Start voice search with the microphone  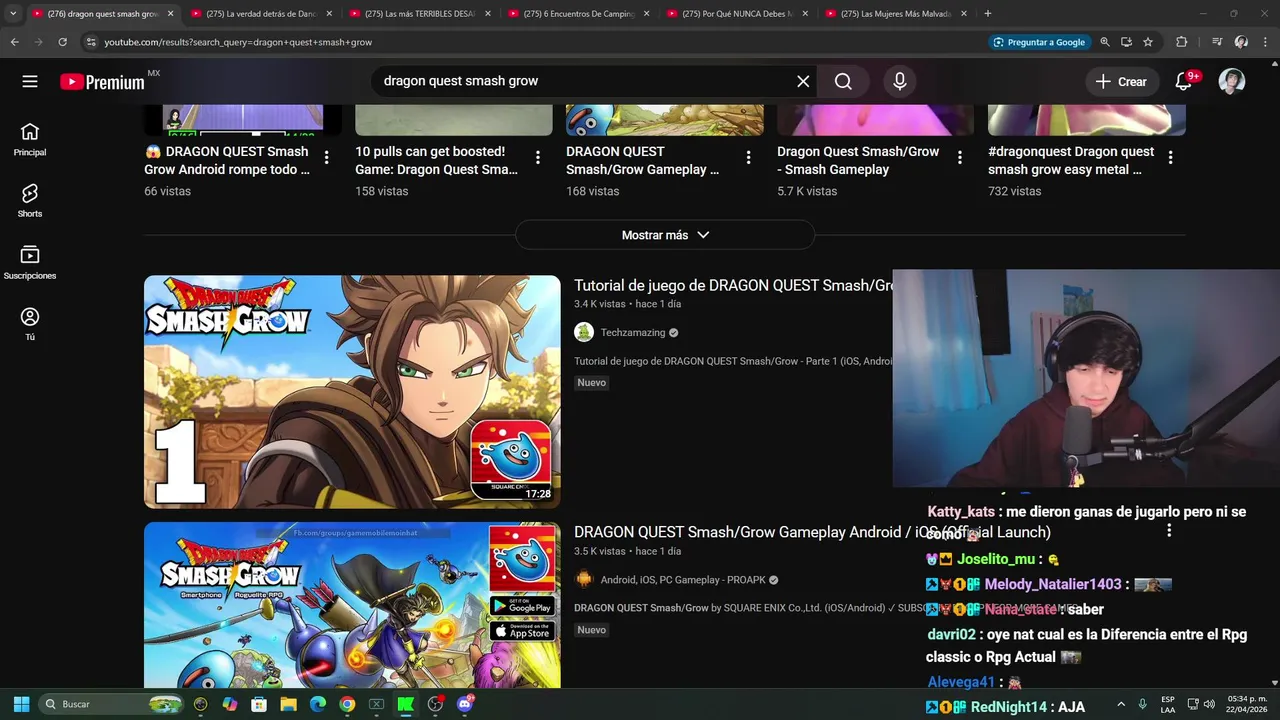899,81
